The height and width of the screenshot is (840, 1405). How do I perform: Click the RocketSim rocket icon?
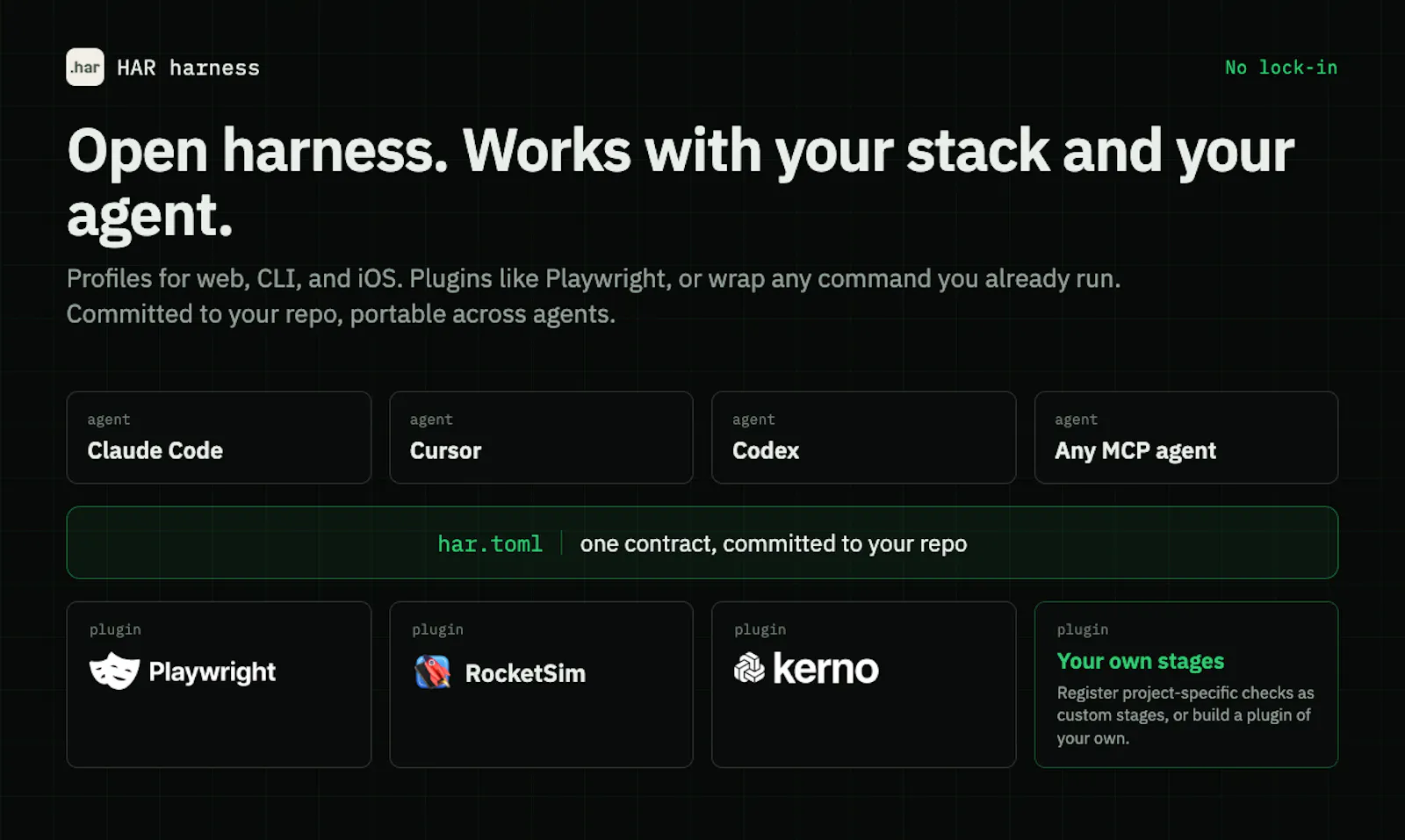(x=433, y=672)
